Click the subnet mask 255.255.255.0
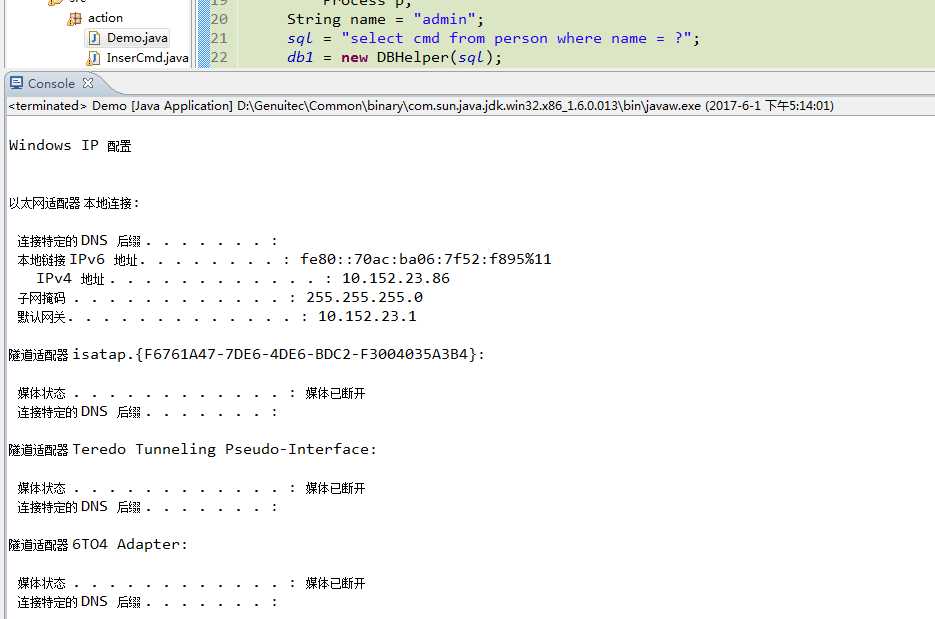 click(x=364, y=297)
